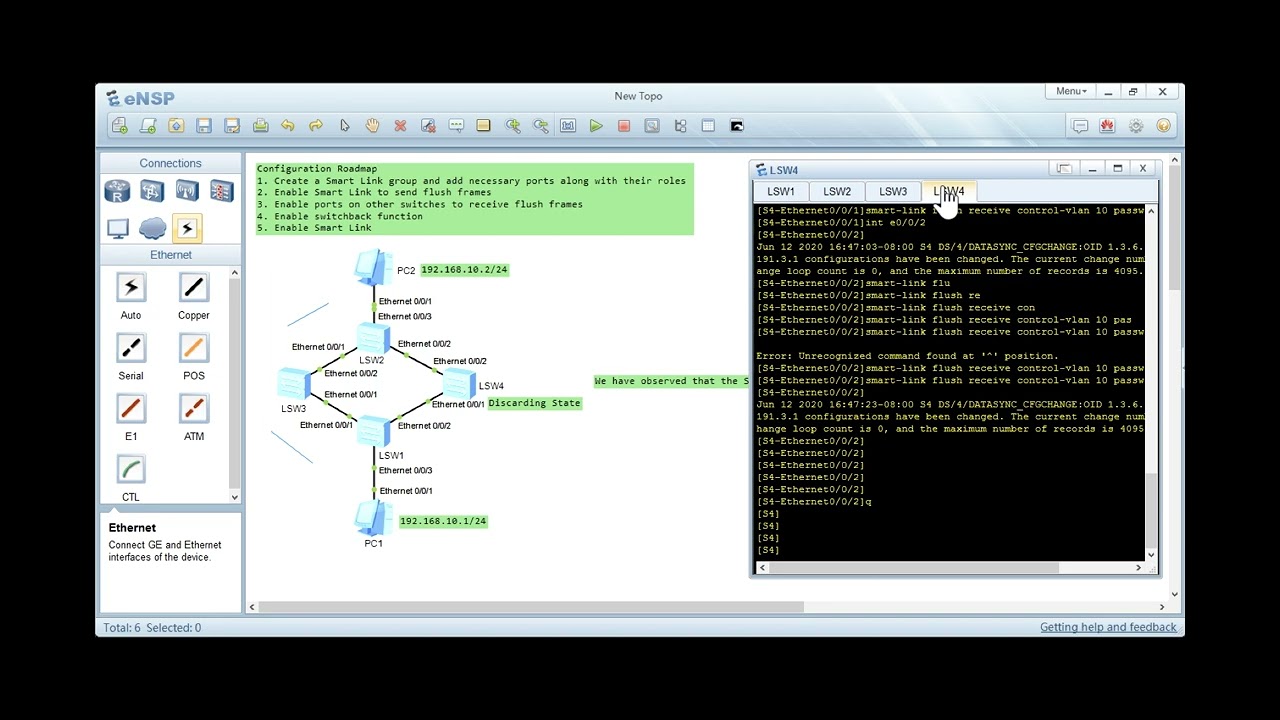
Task: Click the 192.168.10.1/24 address label
Action: [x=443, y=521]
